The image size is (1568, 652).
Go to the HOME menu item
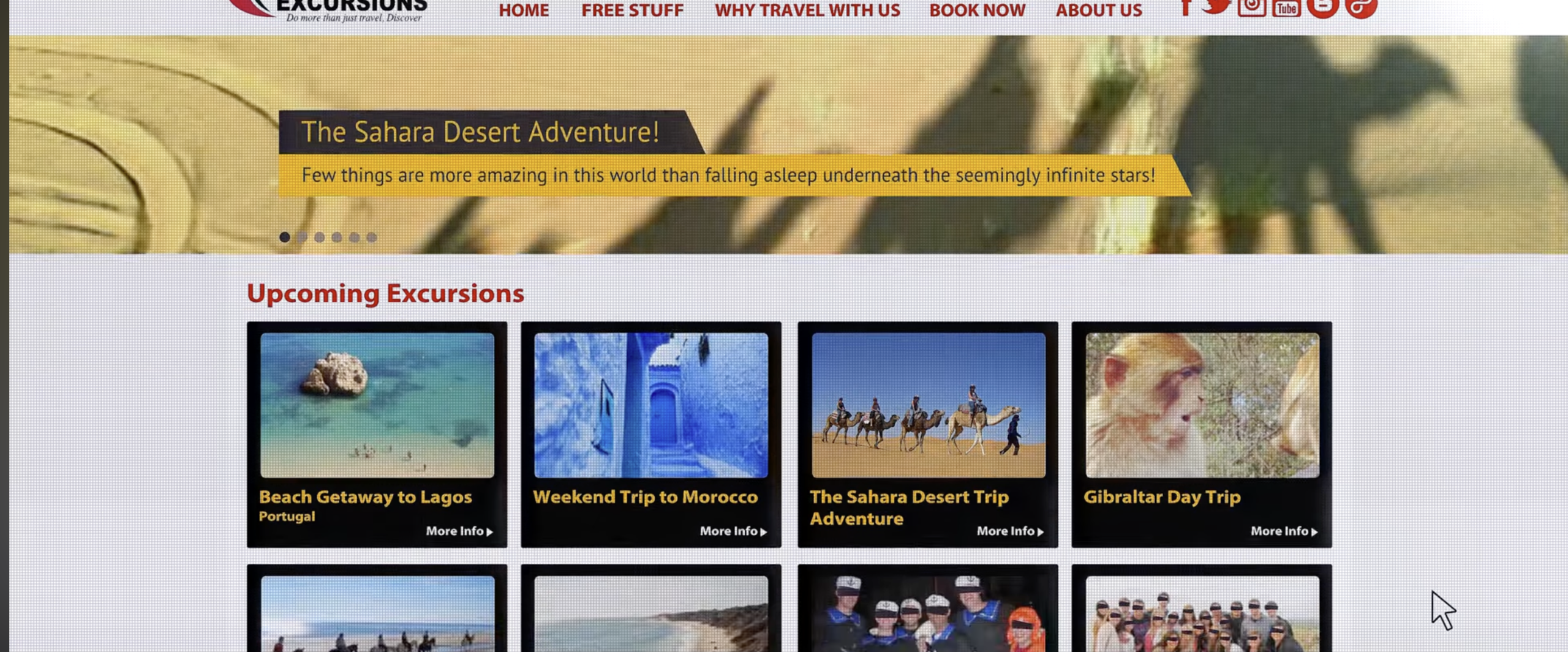524,10
